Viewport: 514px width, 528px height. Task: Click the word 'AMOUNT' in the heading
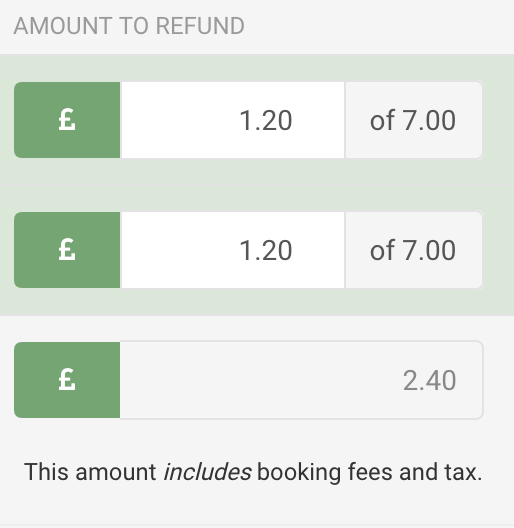63,26
